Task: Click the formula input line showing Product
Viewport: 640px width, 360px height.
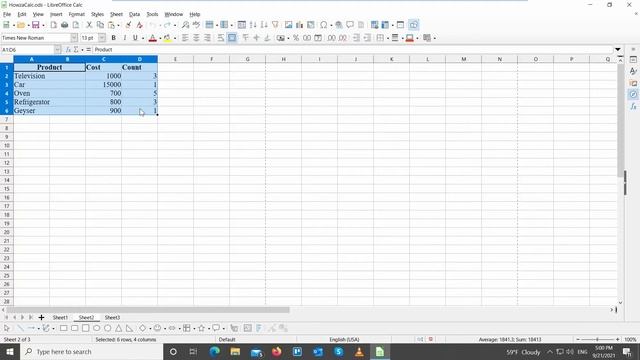Action: 353,49
